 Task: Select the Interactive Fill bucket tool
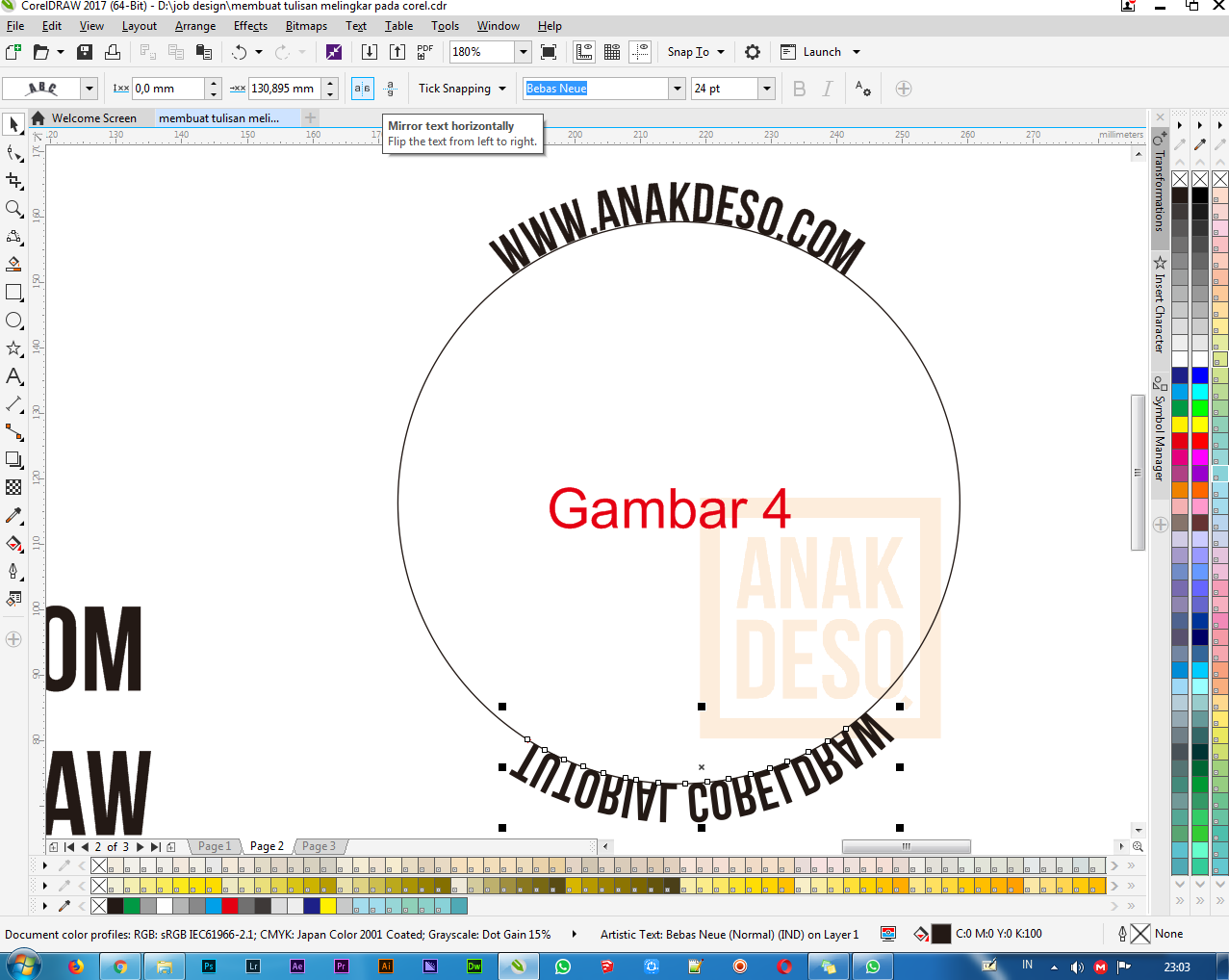[x=13, y=543]
